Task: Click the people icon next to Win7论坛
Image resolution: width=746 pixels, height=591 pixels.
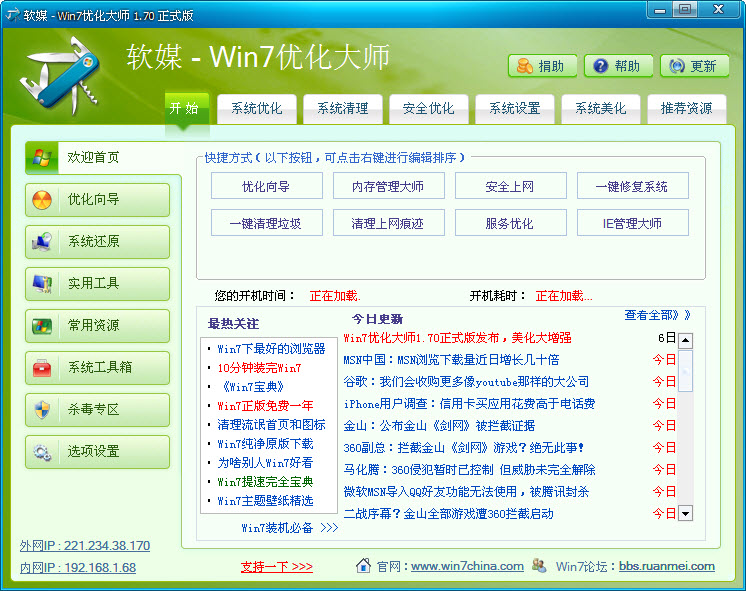Action: pos(539,565)
